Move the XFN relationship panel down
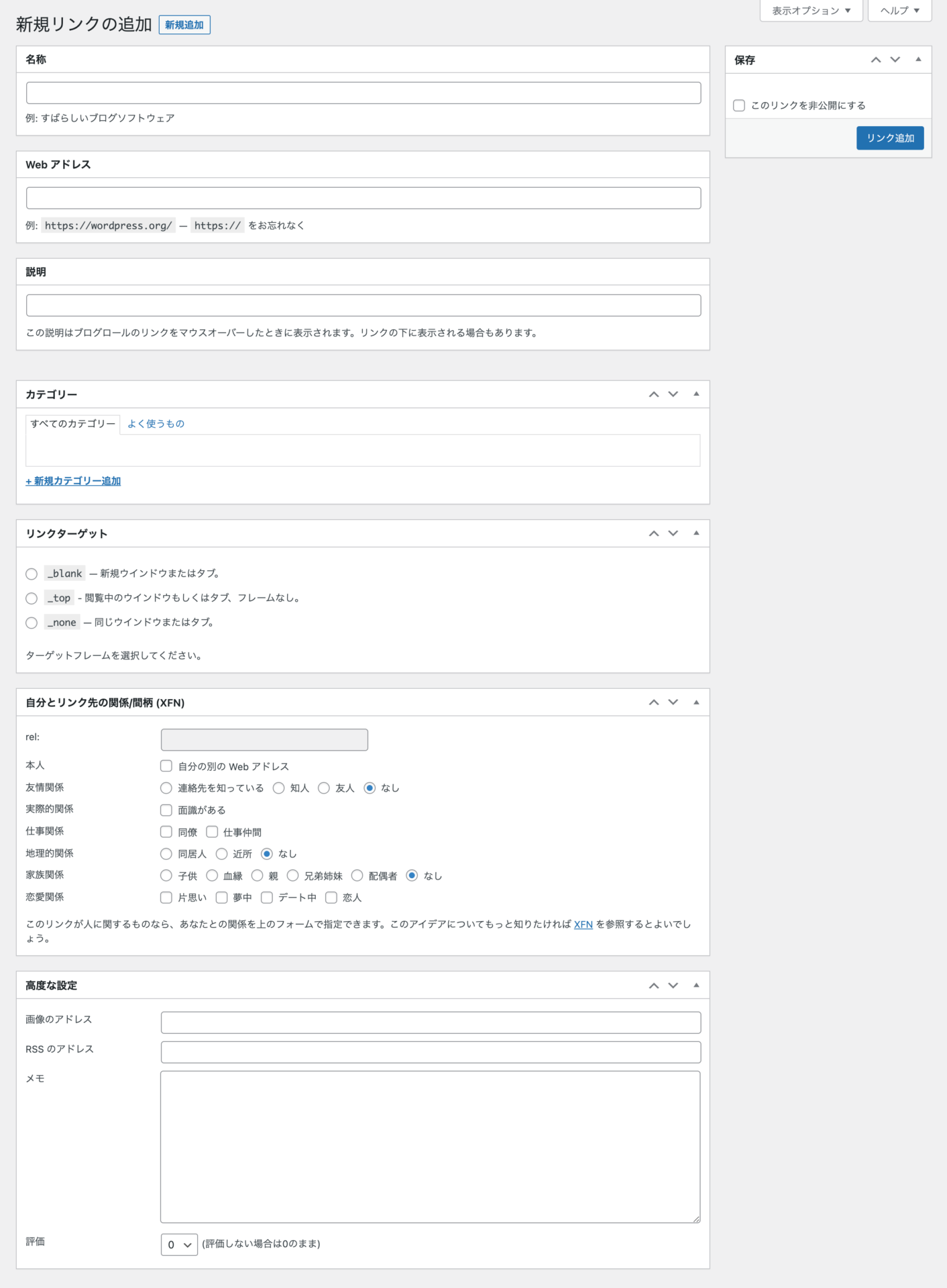The image size is (947, 1288). pyautogui.click(x=673, y=702)
